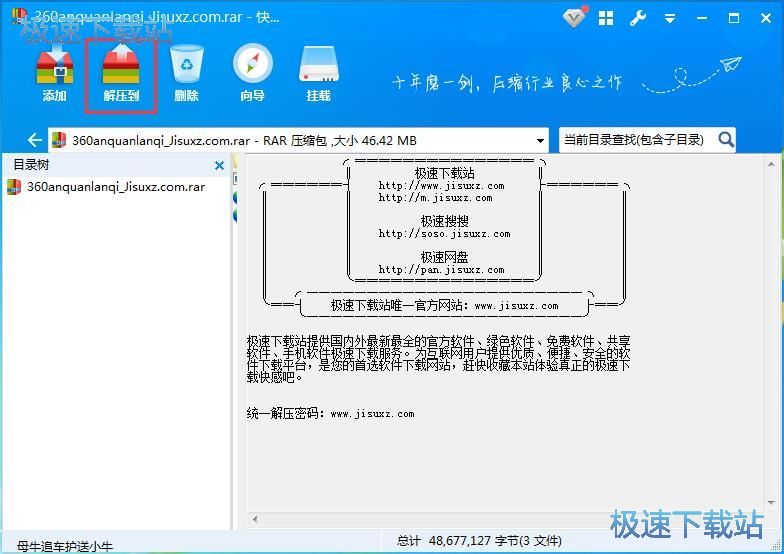The width and height of the screenshot is (784, 554).
Task: Click the 目录树 panel header label
Action: [x=31, y=164]
